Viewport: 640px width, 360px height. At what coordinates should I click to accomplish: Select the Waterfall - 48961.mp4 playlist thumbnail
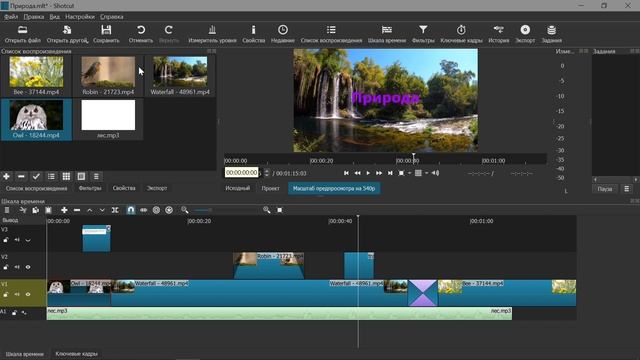tap(180, 71)
